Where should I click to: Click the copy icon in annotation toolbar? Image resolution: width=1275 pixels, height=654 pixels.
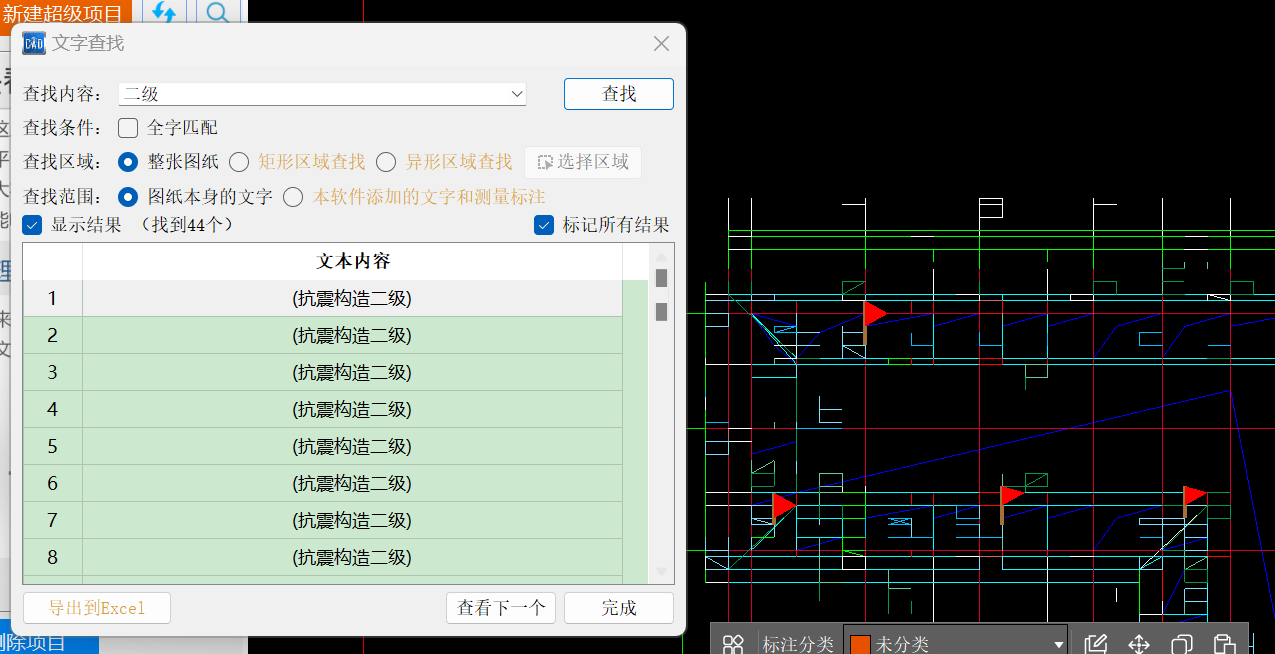click(x=1182, y=644)
